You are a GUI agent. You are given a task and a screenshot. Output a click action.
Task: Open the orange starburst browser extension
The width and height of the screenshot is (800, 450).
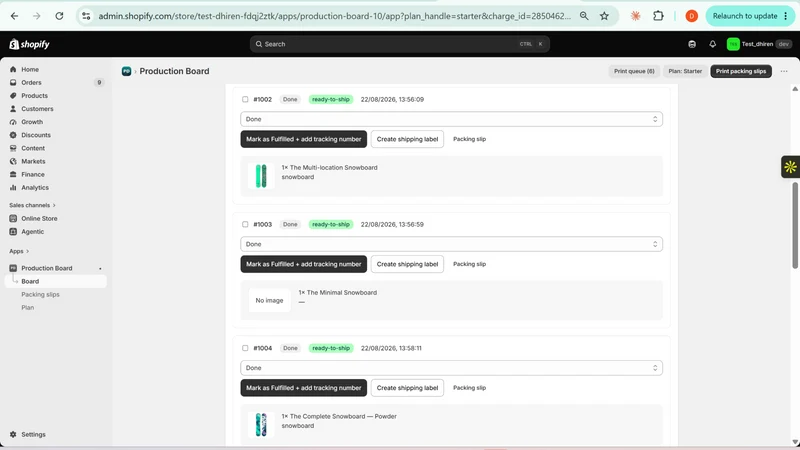pyautogui.click(x=636, y=16)
